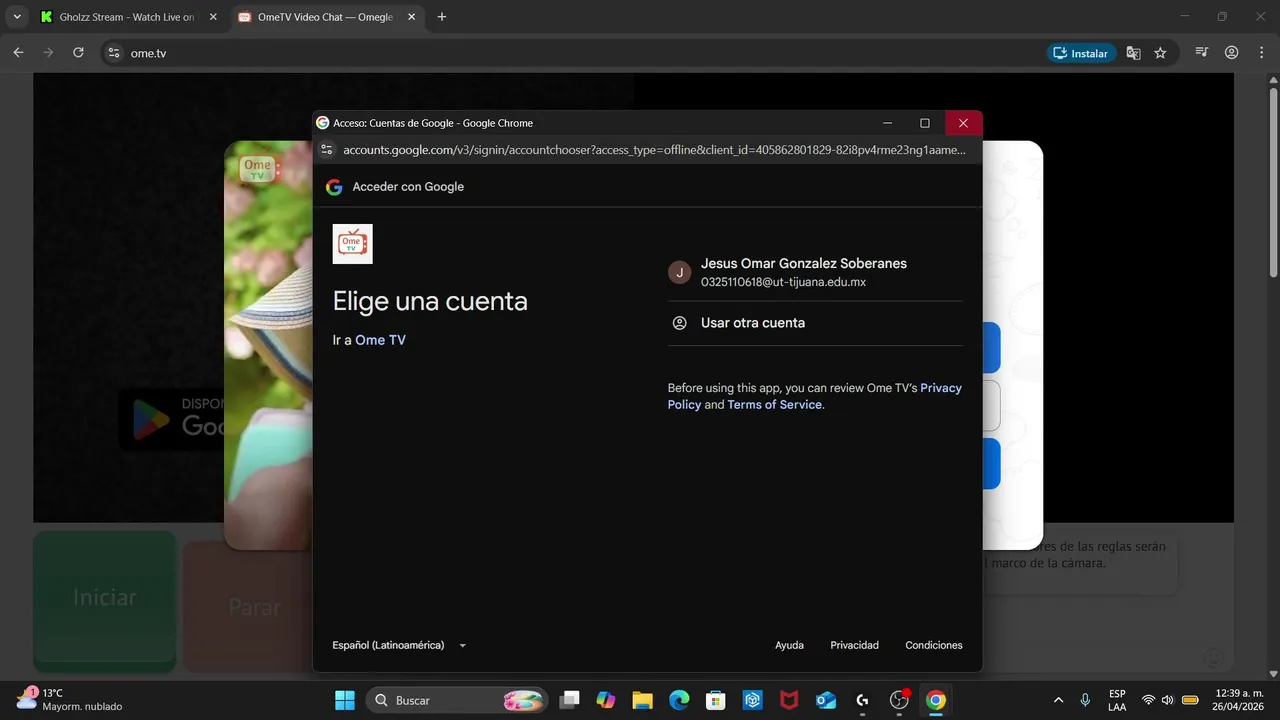
Task: Click the microphone icon in system tray
Action: click(1085, 700)
